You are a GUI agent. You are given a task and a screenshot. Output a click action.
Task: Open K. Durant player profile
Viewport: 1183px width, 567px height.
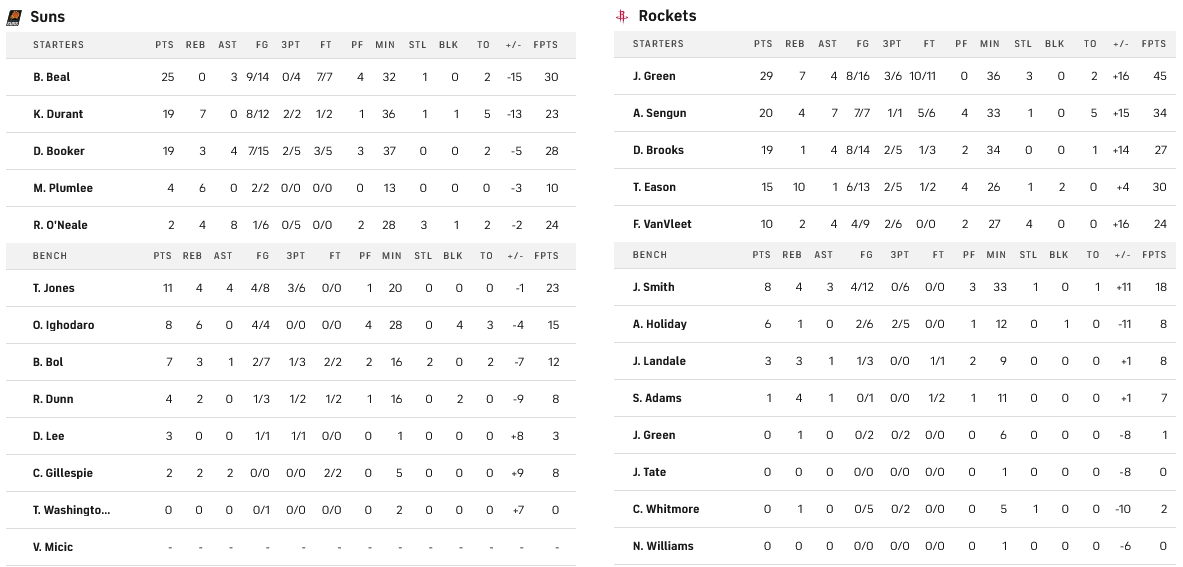click(x=58, y=114)
